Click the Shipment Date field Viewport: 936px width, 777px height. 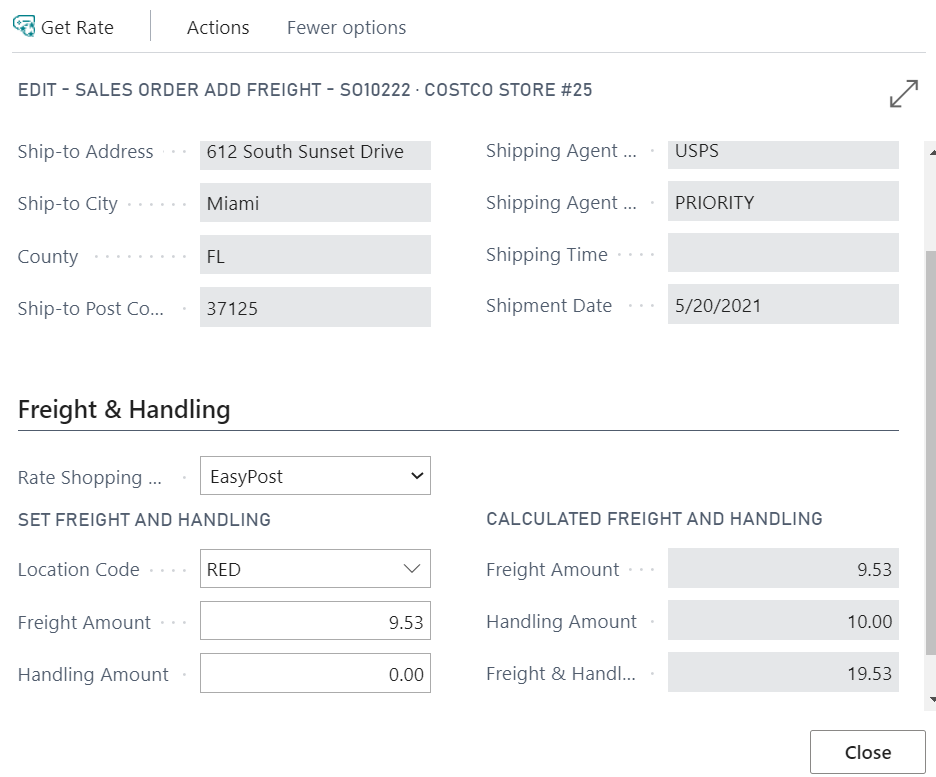pos(783,306)
